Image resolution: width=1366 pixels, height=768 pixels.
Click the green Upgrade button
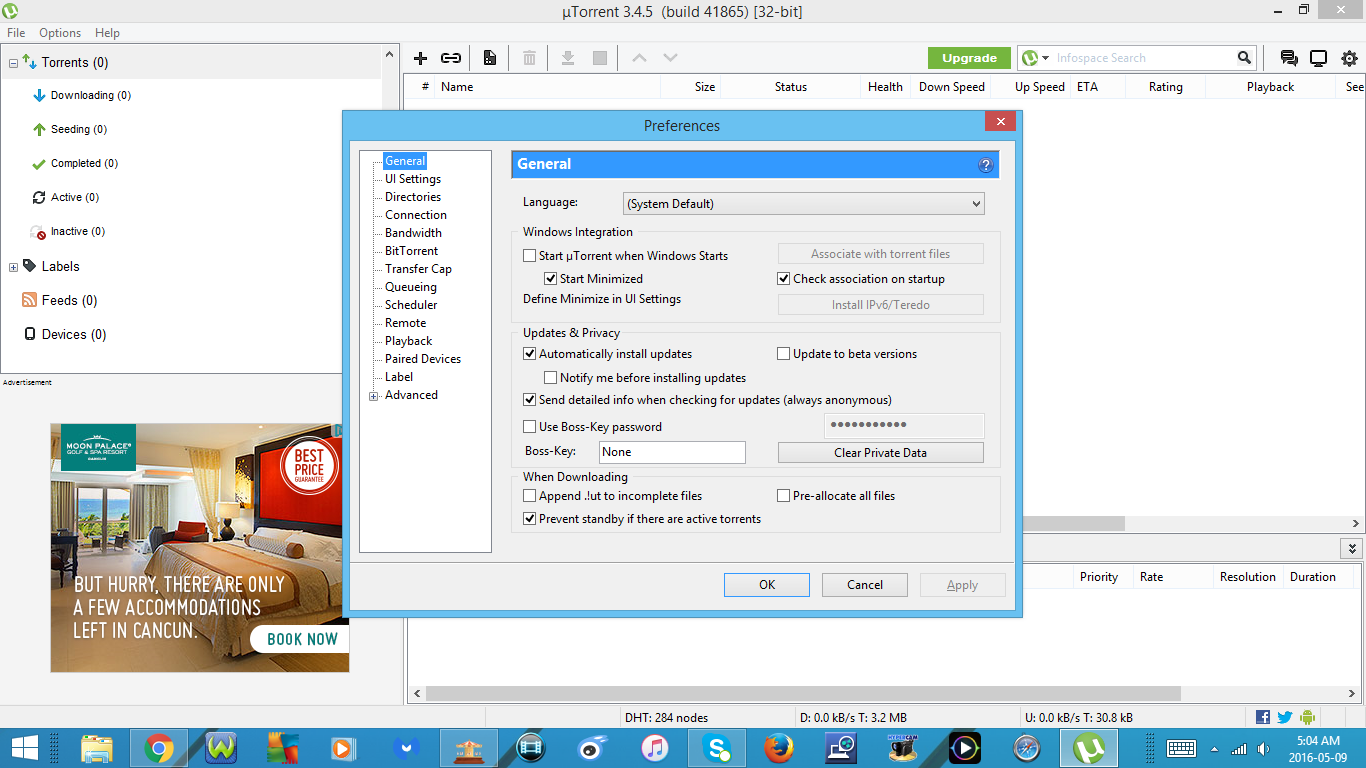point(969,58)
